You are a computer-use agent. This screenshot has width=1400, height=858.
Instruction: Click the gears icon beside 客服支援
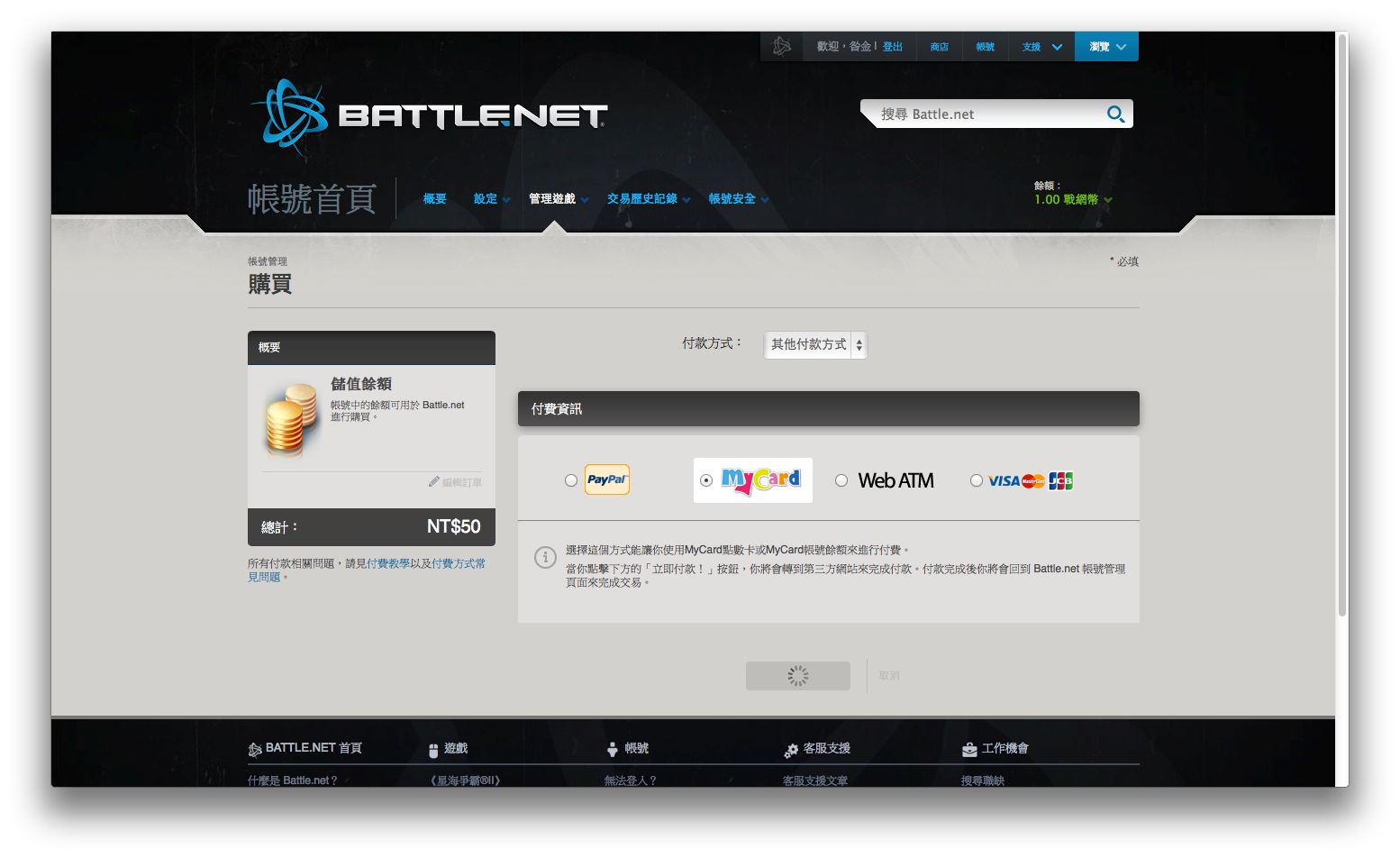click(791, 750)
